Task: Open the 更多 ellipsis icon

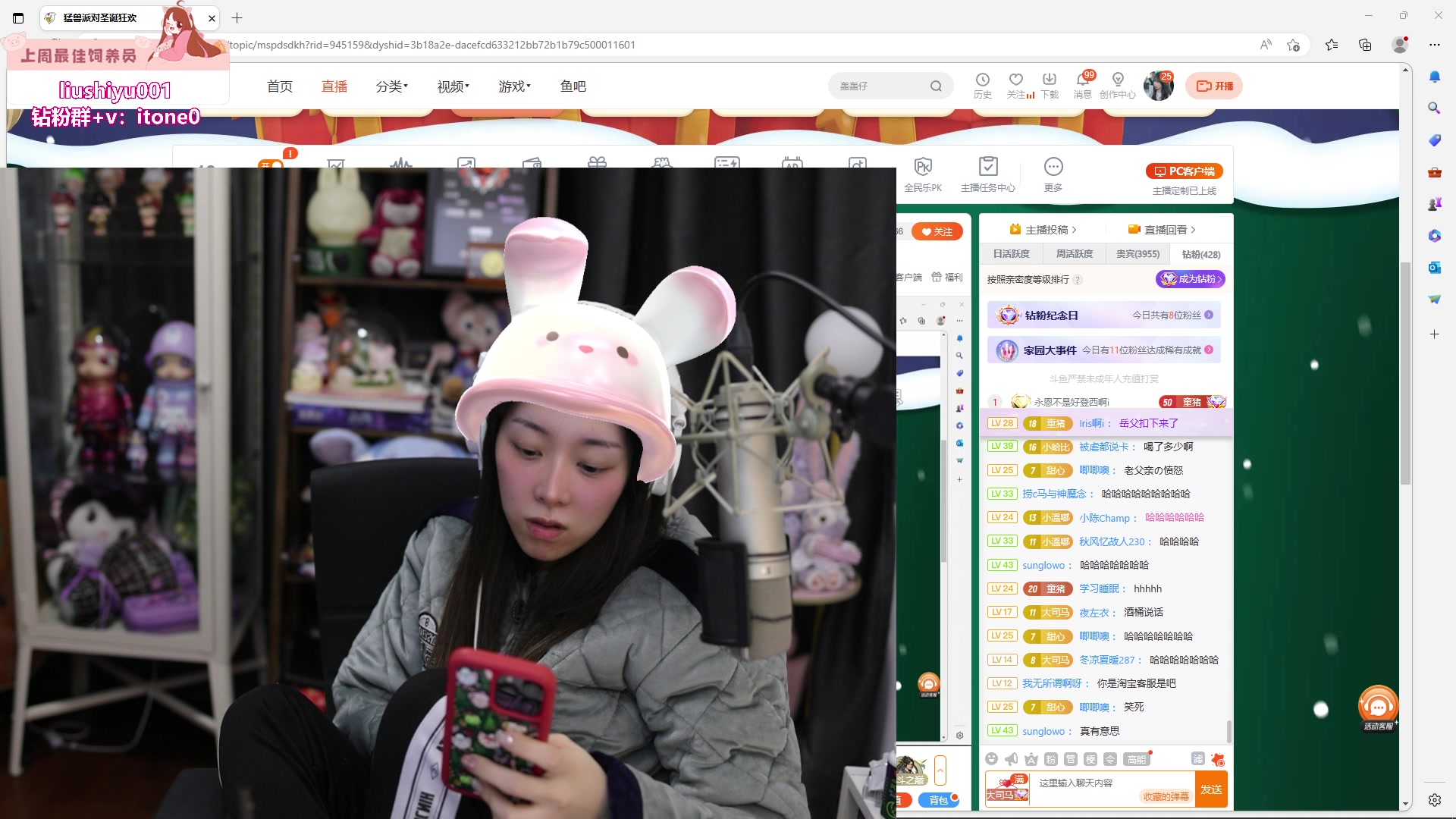Action: pyautogui.click(x=1053, y=174)
